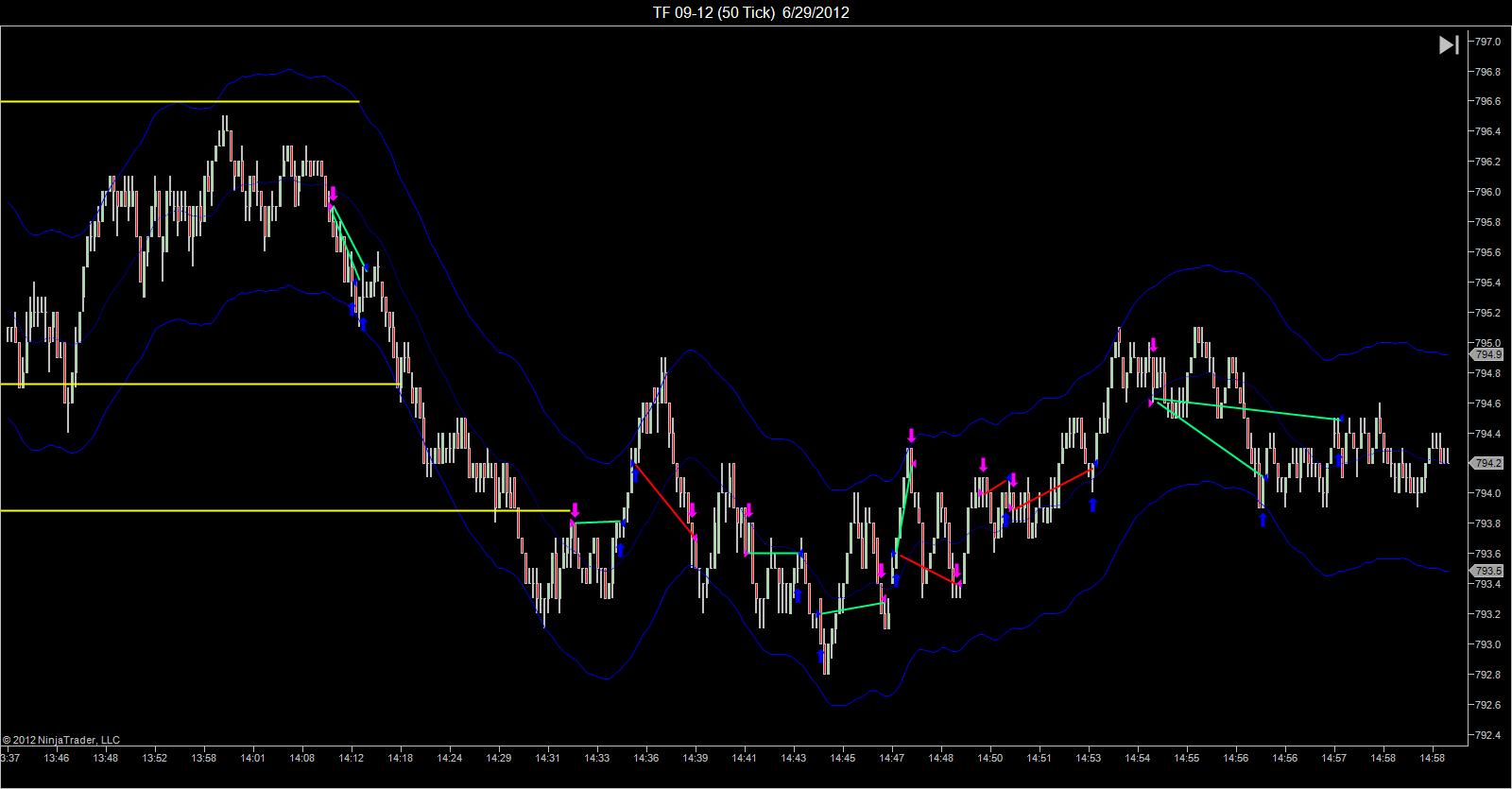The height and width of the screenshot is (789, 1512).
Task: Click the 792.8 price axis label
Action: coord(1488,676)
